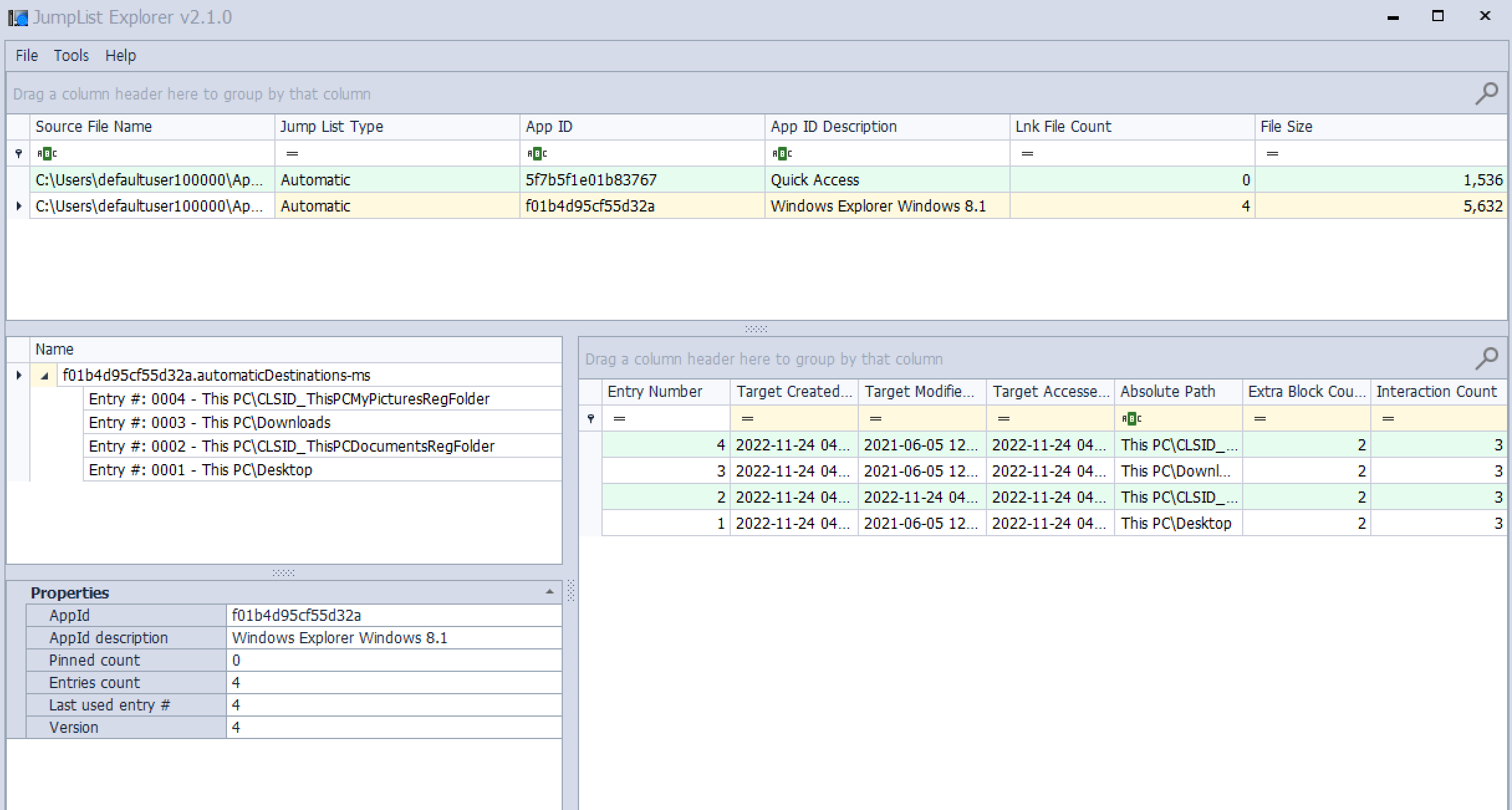The width and height of the screenshot is (1512, 810).
Task: Sort by the Interaction Count column header
Action: pyautogui.click(x=1437, y=391)
